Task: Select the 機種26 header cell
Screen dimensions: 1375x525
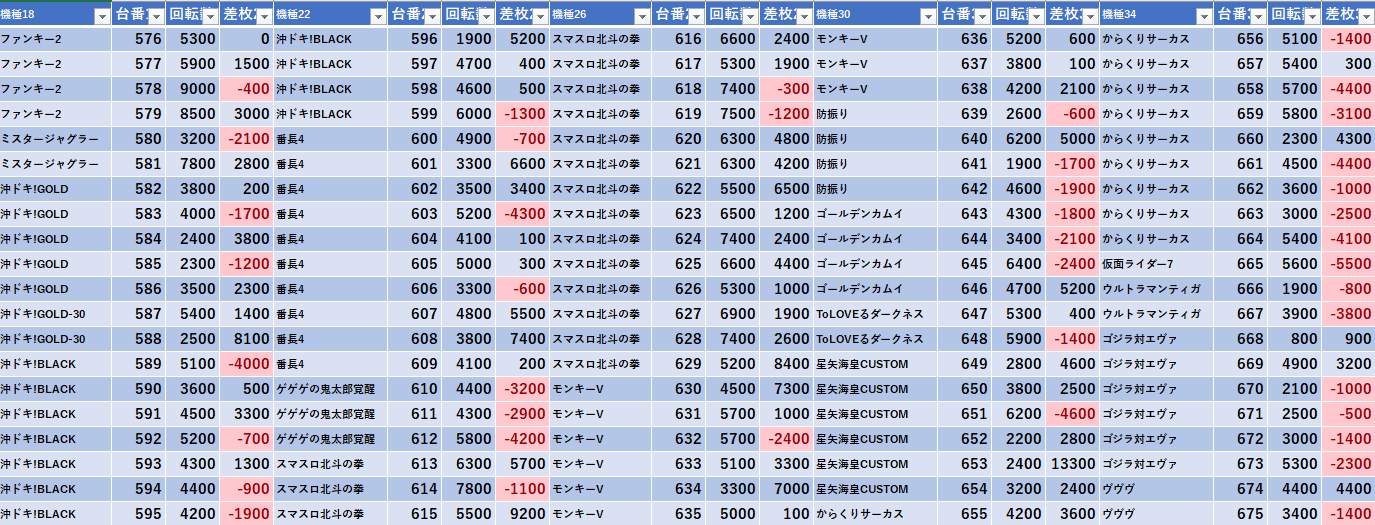Action: click(x=600, y=15)
